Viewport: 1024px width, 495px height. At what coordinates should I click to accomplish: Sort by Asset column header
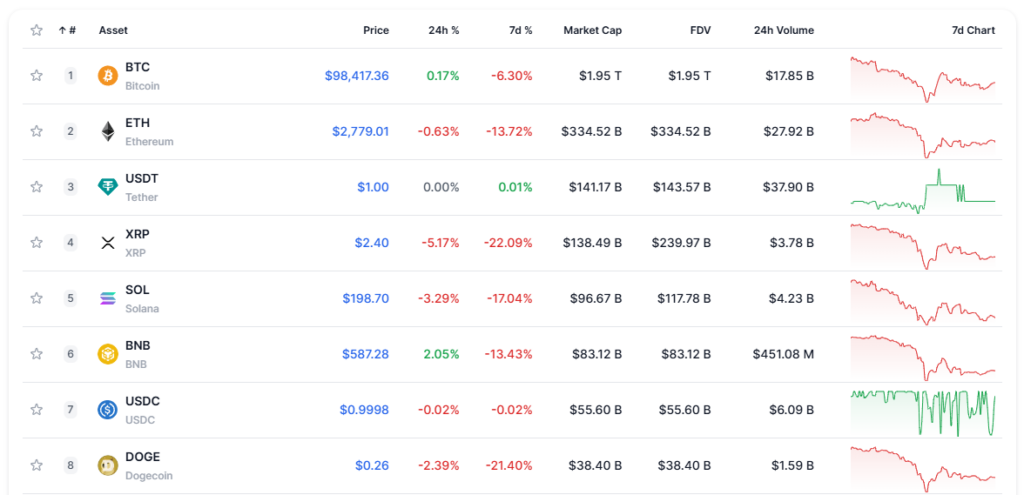(x=114, y=30)
